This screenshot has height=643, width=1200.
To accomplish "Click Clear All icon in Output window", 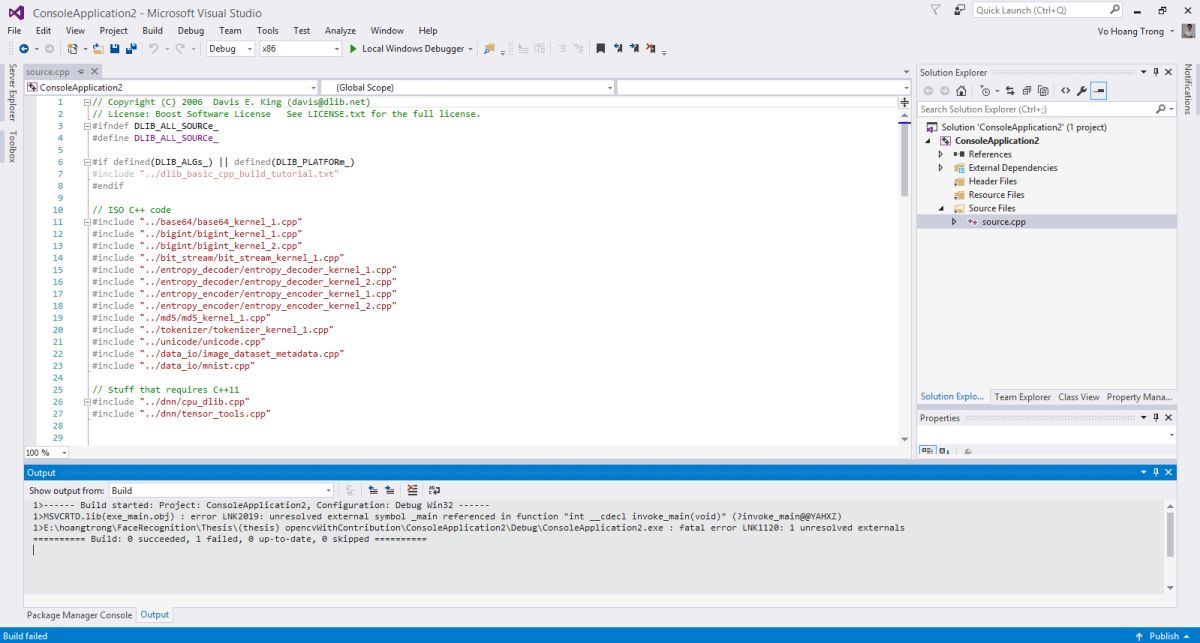I will [x=413, y=490].
